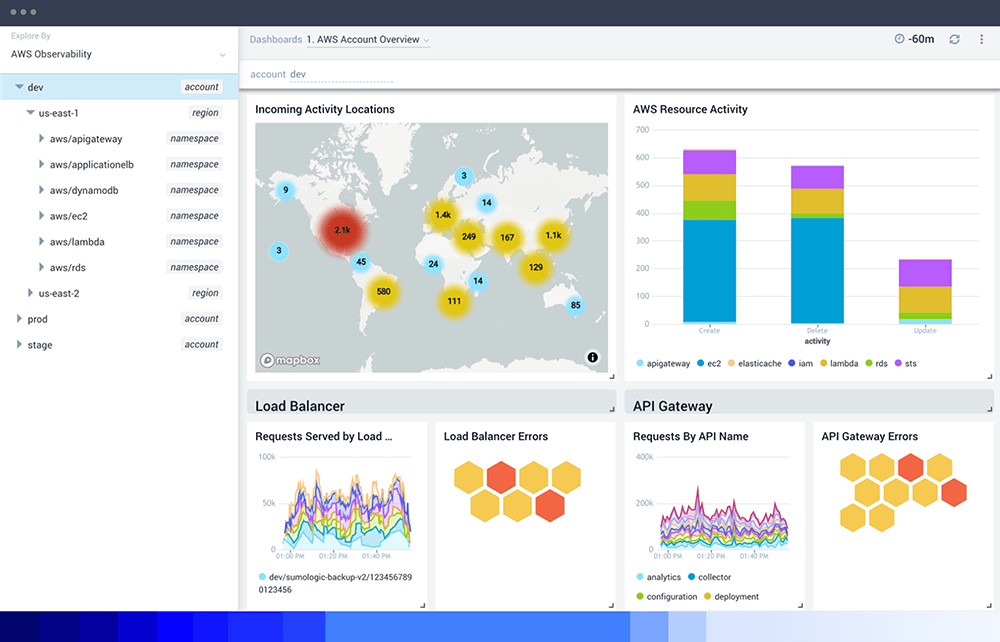
Task: Select the 580 map cluster
Action: tap(383, 291)
